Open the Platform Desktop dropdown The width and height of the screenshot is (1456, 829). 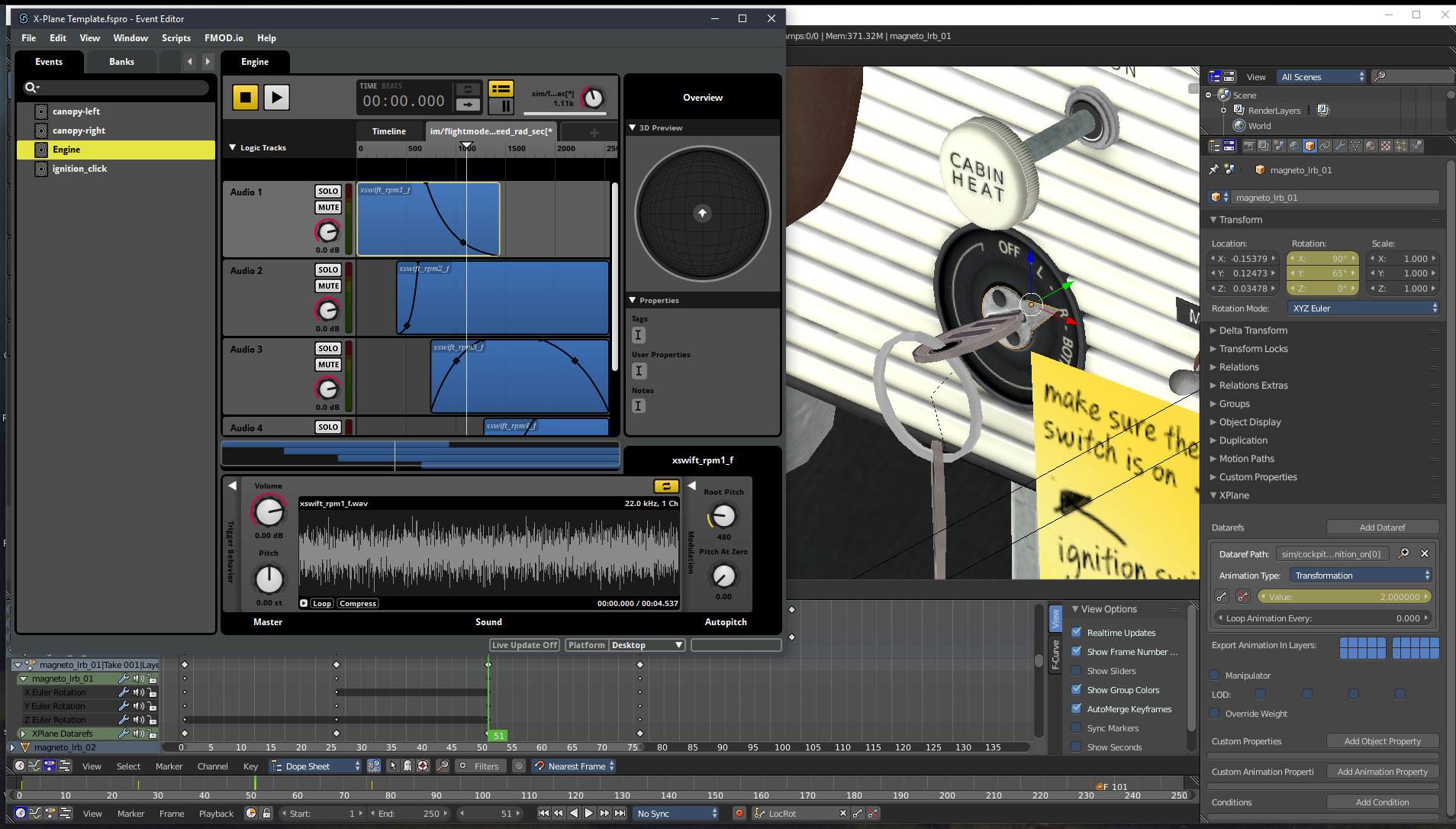pos(646,645)
